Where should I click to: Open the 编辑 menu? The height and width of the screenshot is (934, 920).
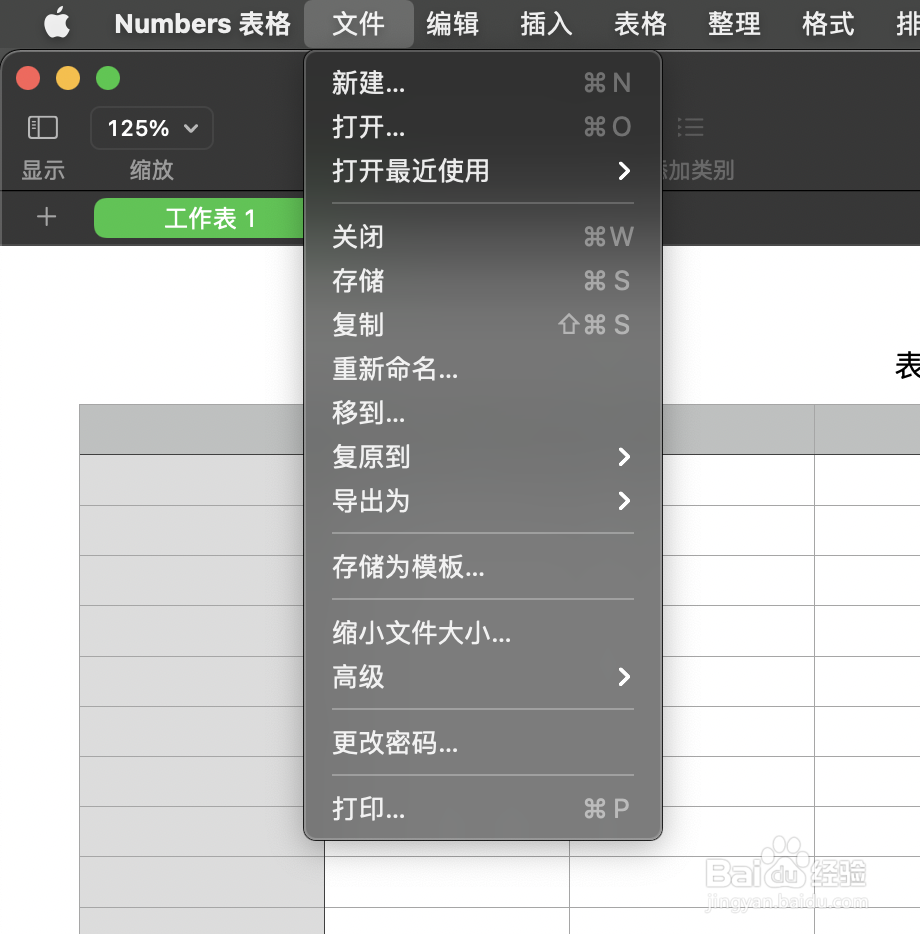coord(452,24)
